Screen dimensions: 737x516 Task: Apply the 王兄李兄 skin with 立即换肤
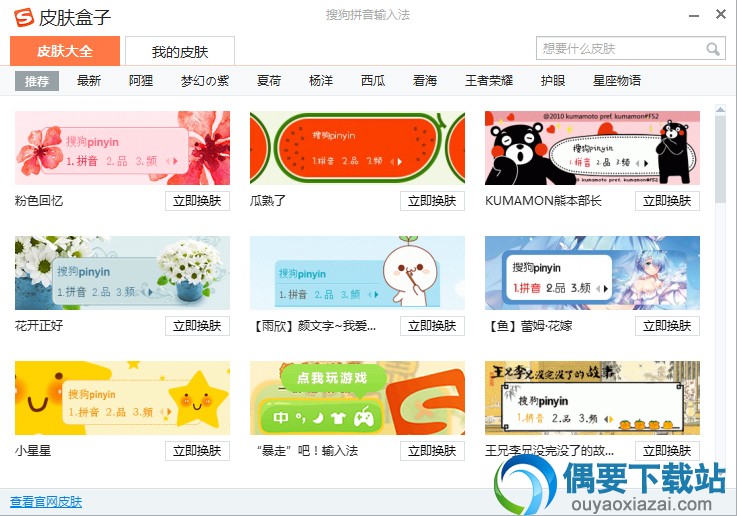pyautogui.click(x=667, y=451)
